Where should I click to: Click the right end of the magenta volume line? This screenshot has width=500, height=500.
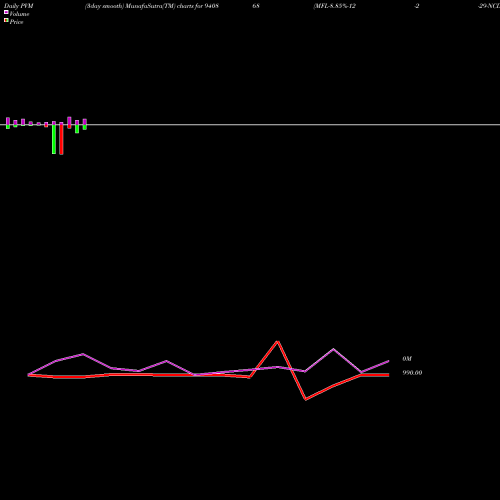click(388, 361)
